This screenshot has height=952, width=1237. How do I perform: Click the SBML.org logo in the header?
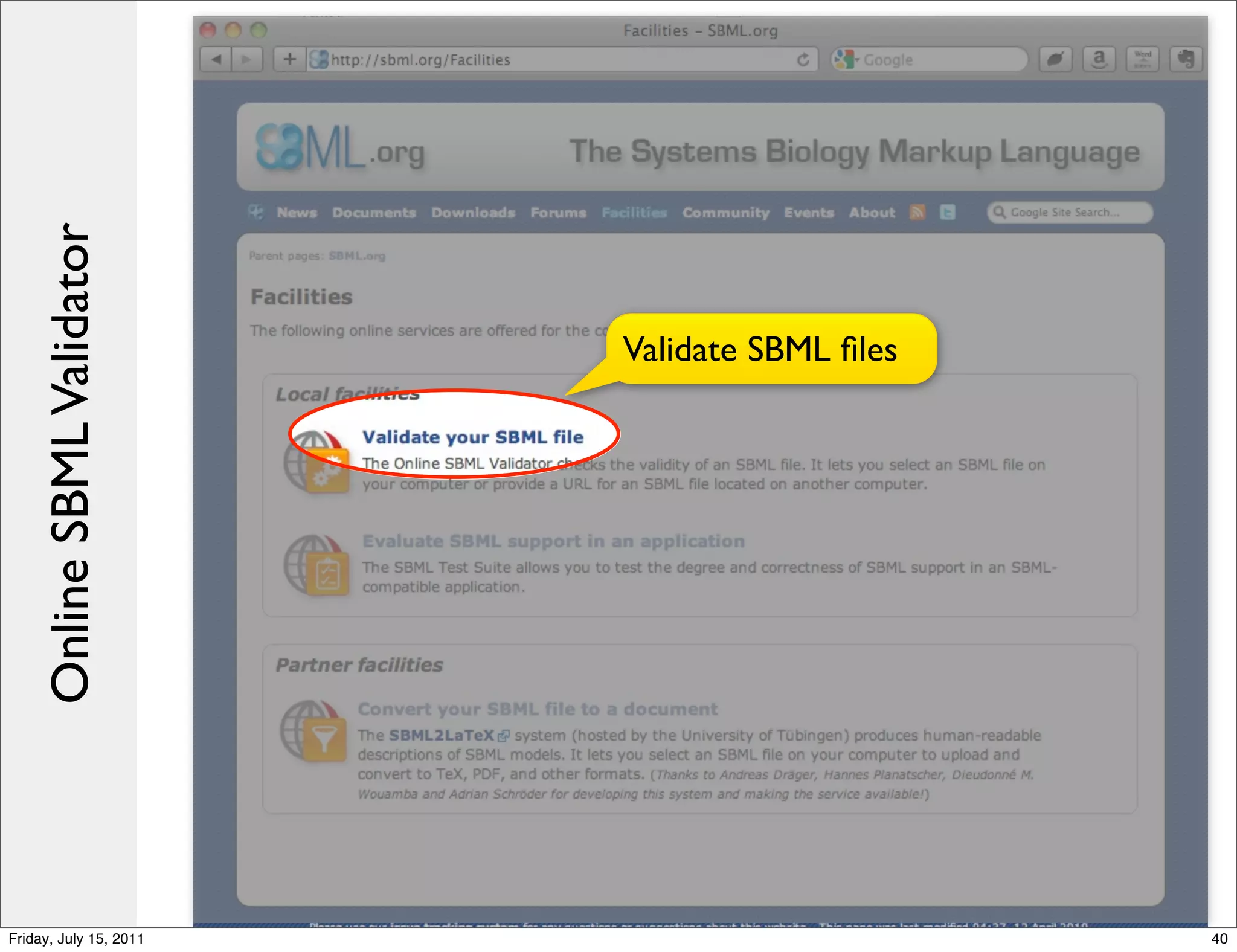pyautogui.click(x=340, y=148)
